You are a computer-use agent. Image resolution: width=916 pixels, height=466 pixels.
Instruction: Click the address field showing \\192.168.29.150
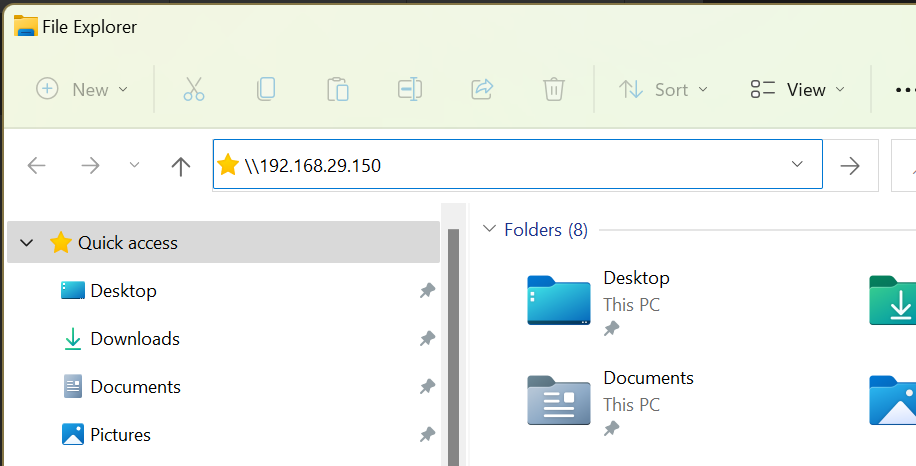[x=518, y=165]
